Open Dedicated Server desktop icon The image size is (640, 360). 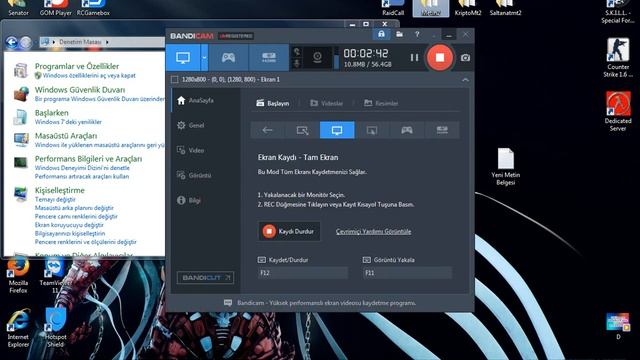coord(618,111)
